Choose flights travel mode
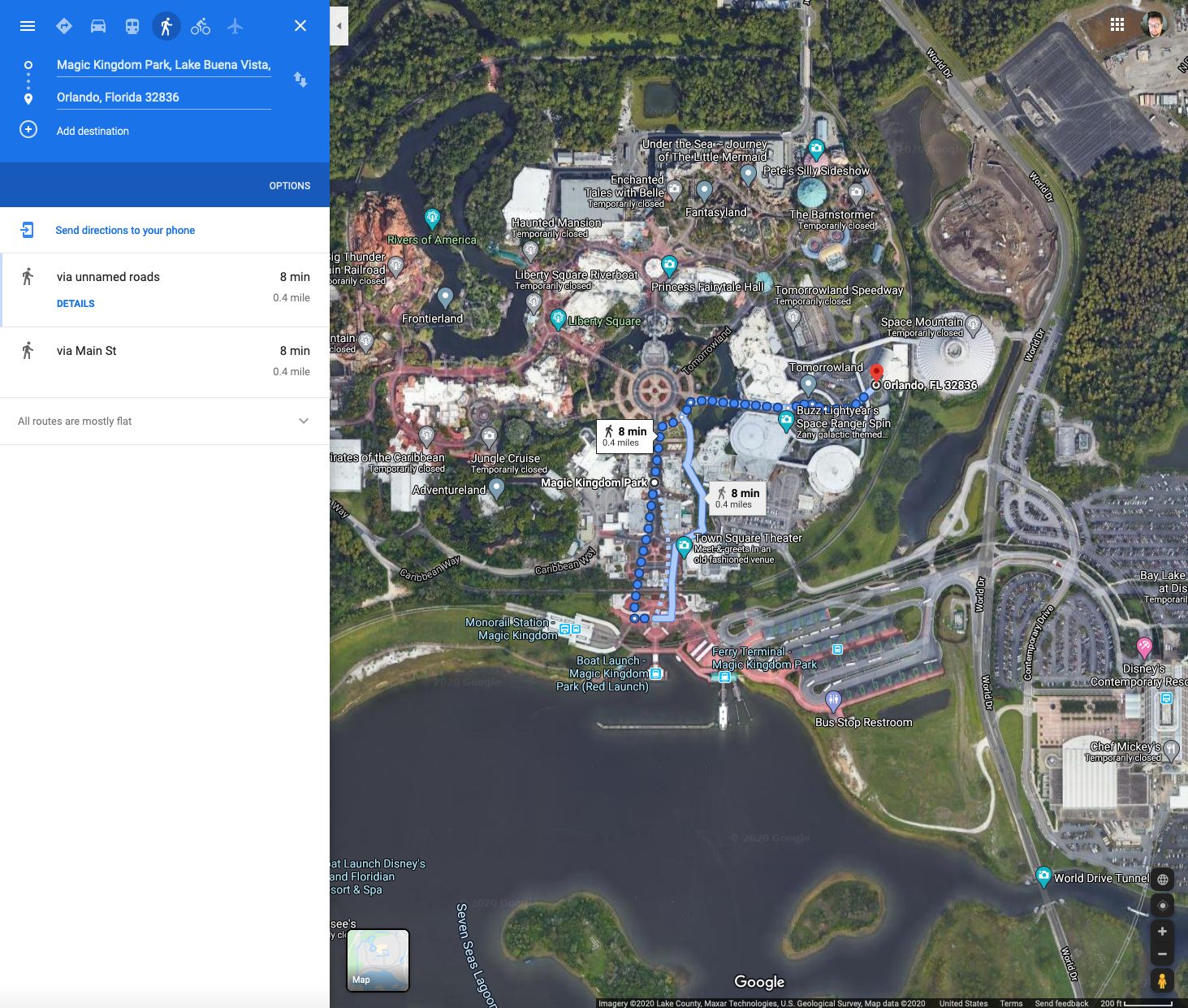Viewport: 1188px width, 1008px height. tap(235, 26)
